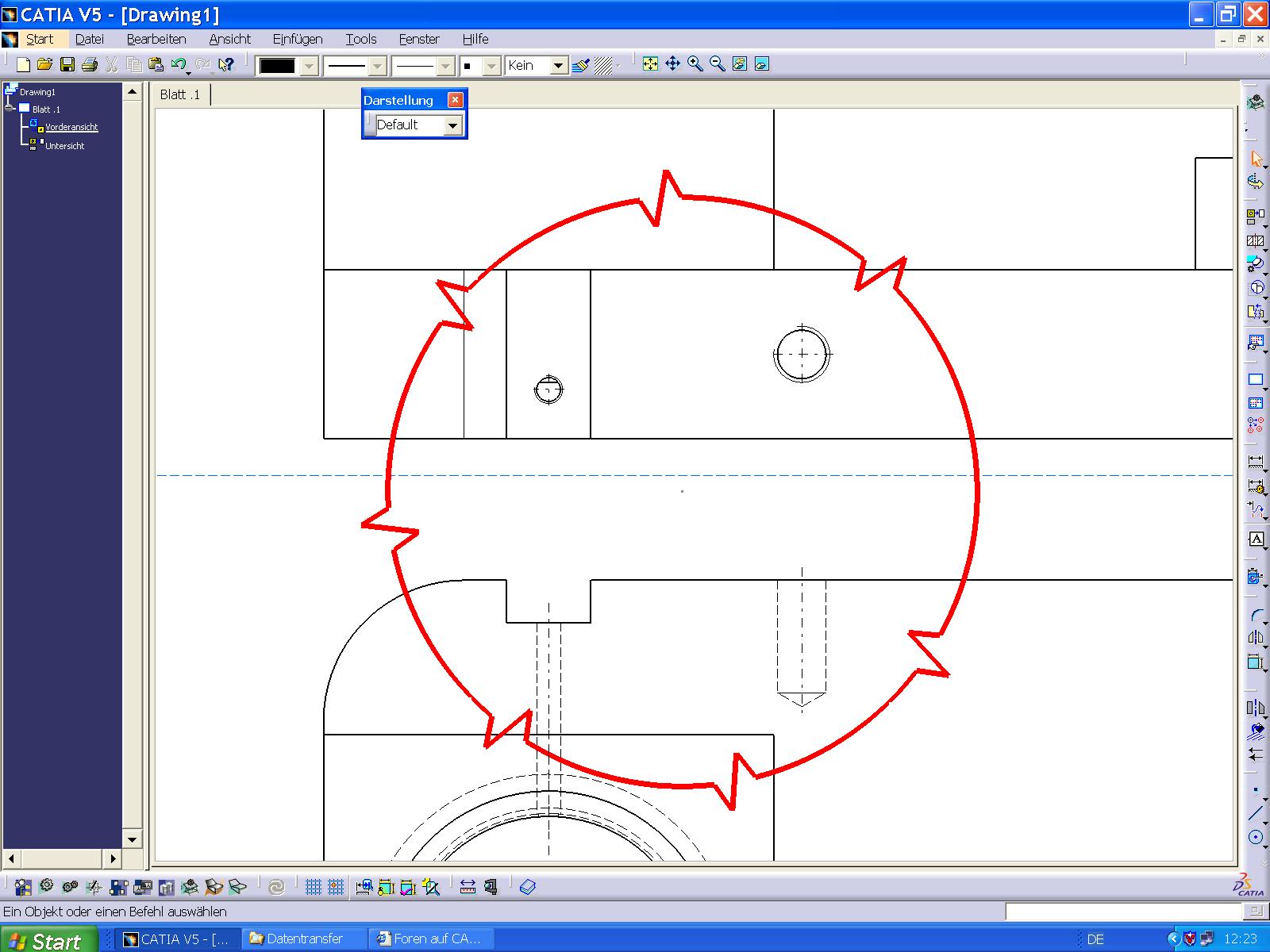This screenshot has height=952, width=1270.
Task: Open a file with the folder icon
Action: click(x=44, y=65)
